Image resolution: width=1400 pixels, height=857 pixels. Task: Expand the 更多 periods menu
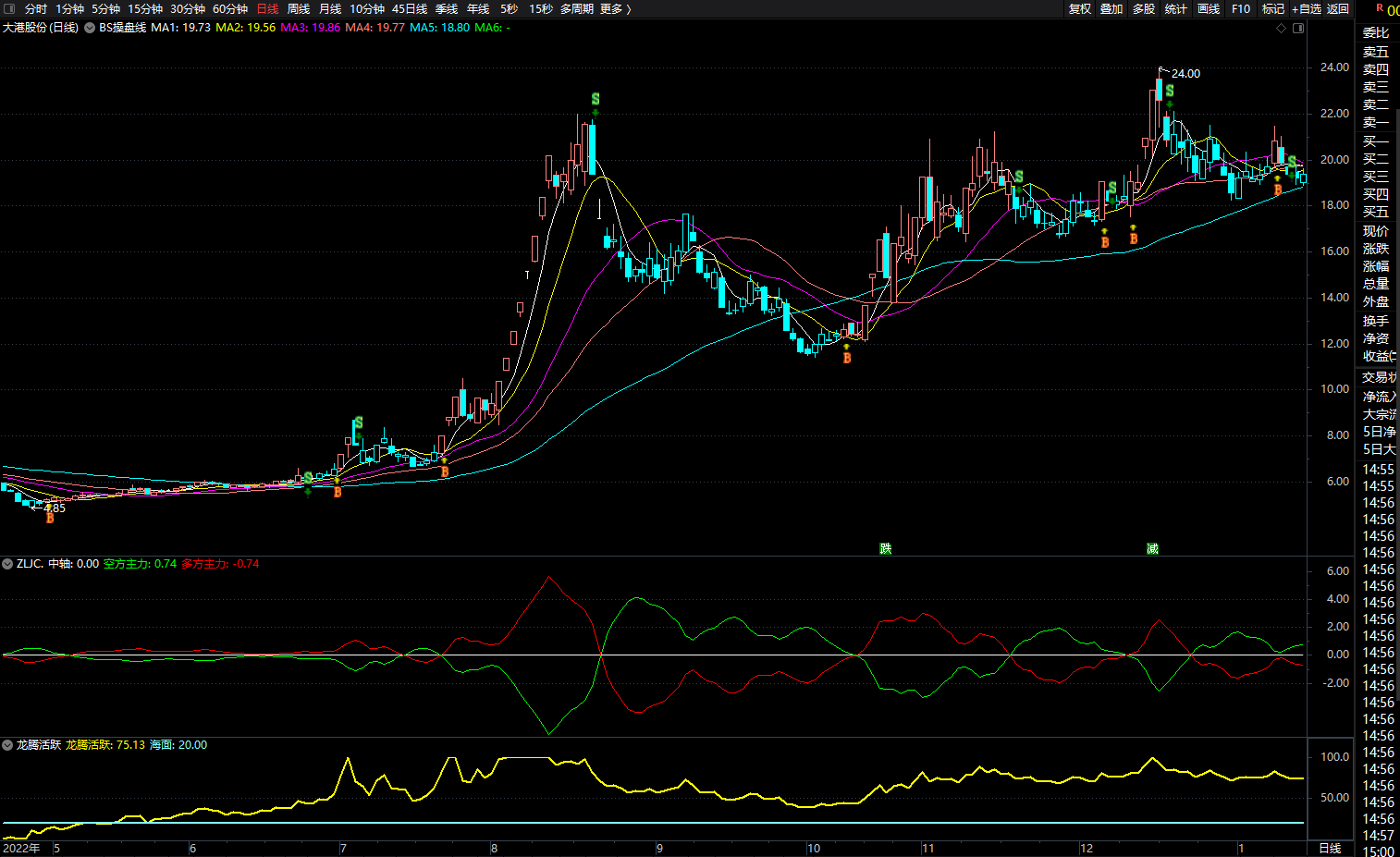(x=615, y=9)
